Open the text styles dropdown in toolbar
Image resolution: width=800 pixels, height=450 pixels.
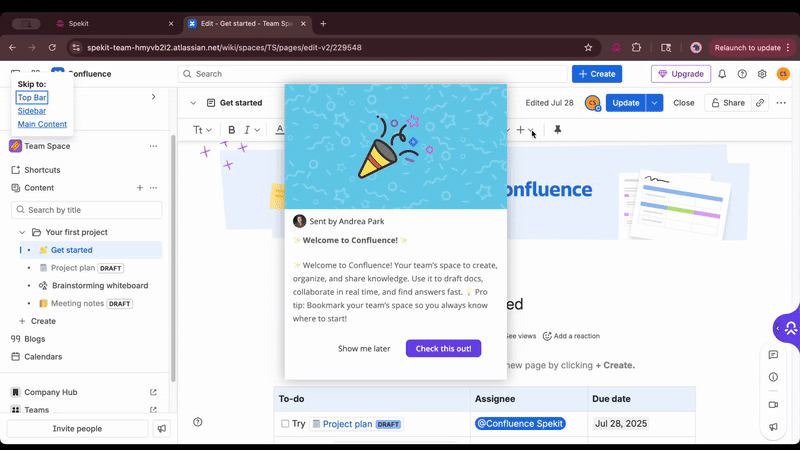coord(202,130)
